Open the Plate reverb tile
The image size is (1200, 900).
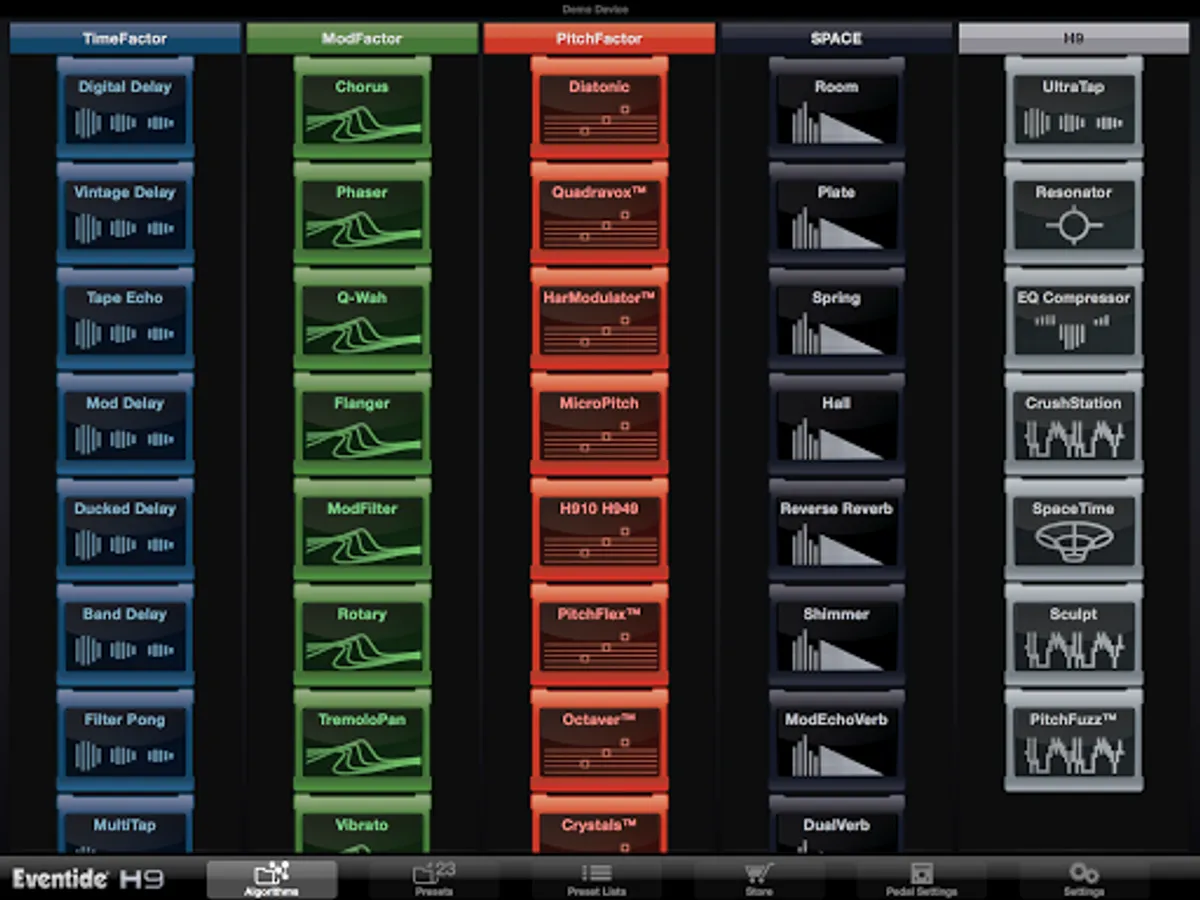pos(836,214)
